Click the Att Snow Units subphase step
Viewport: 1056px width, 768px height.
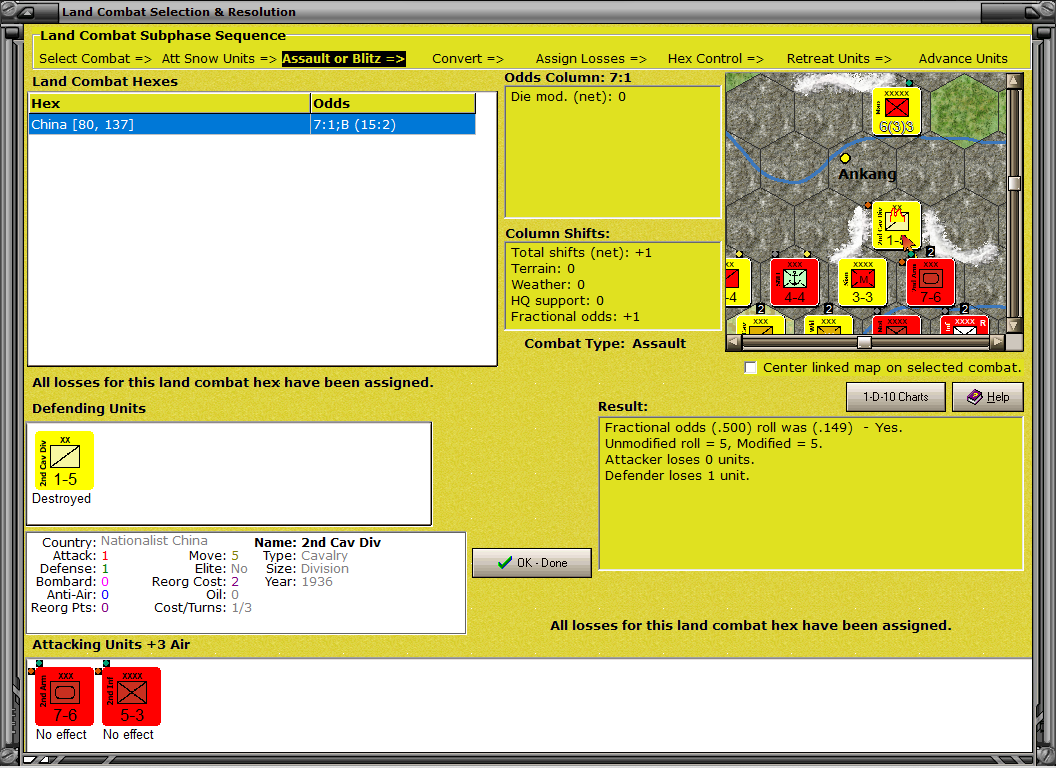click(x=219, y=59)
